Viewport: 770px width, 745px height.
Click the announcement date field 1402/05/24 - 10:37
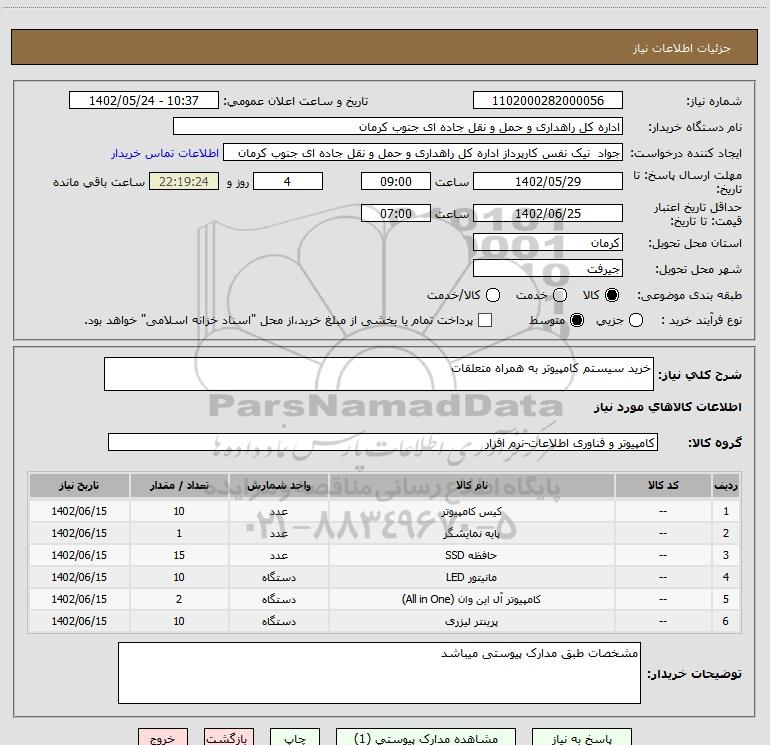[144, 100]
